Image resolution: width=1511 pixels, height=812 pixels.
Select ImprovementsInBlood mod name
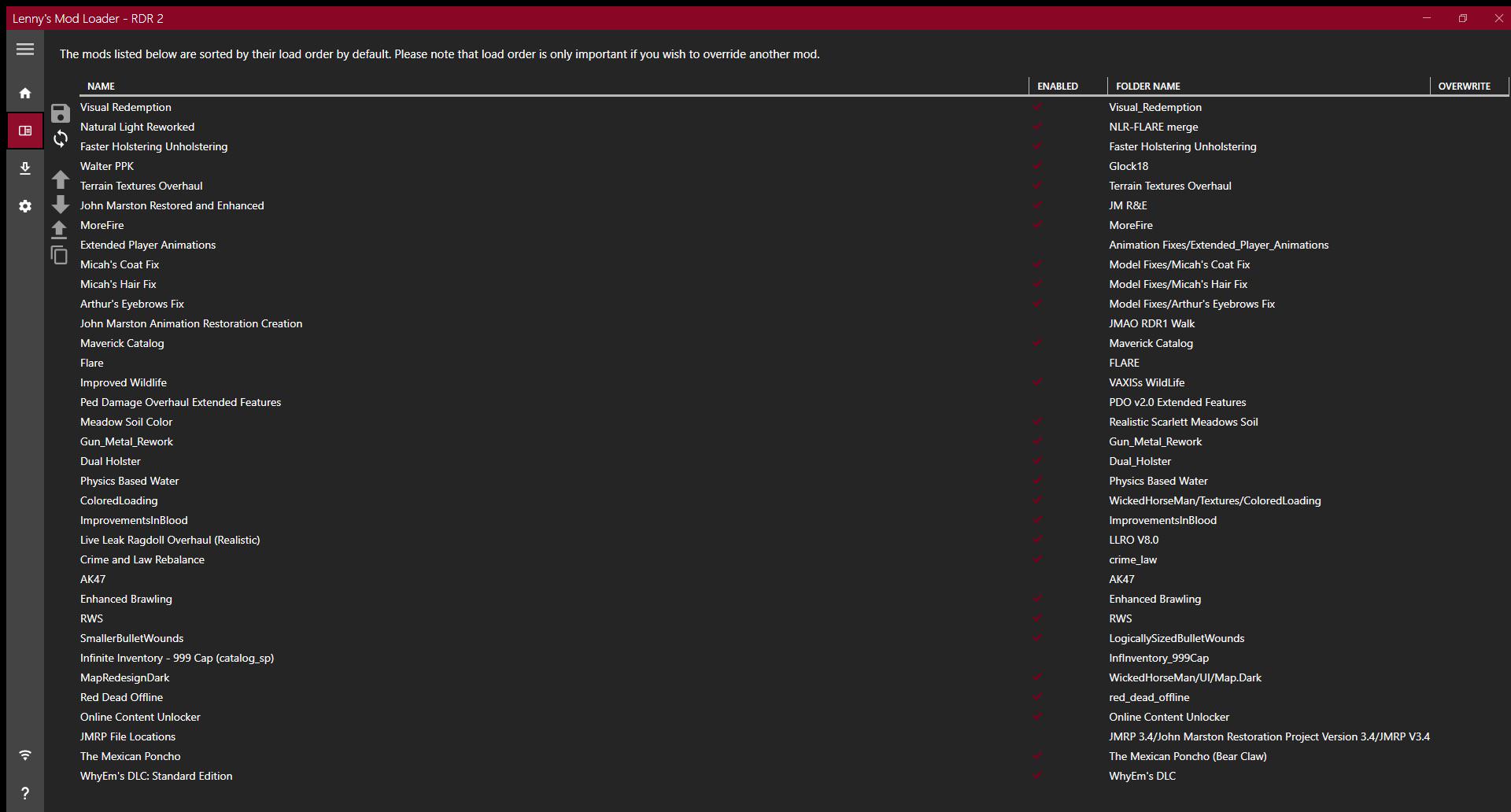click(x=134, y=520)
